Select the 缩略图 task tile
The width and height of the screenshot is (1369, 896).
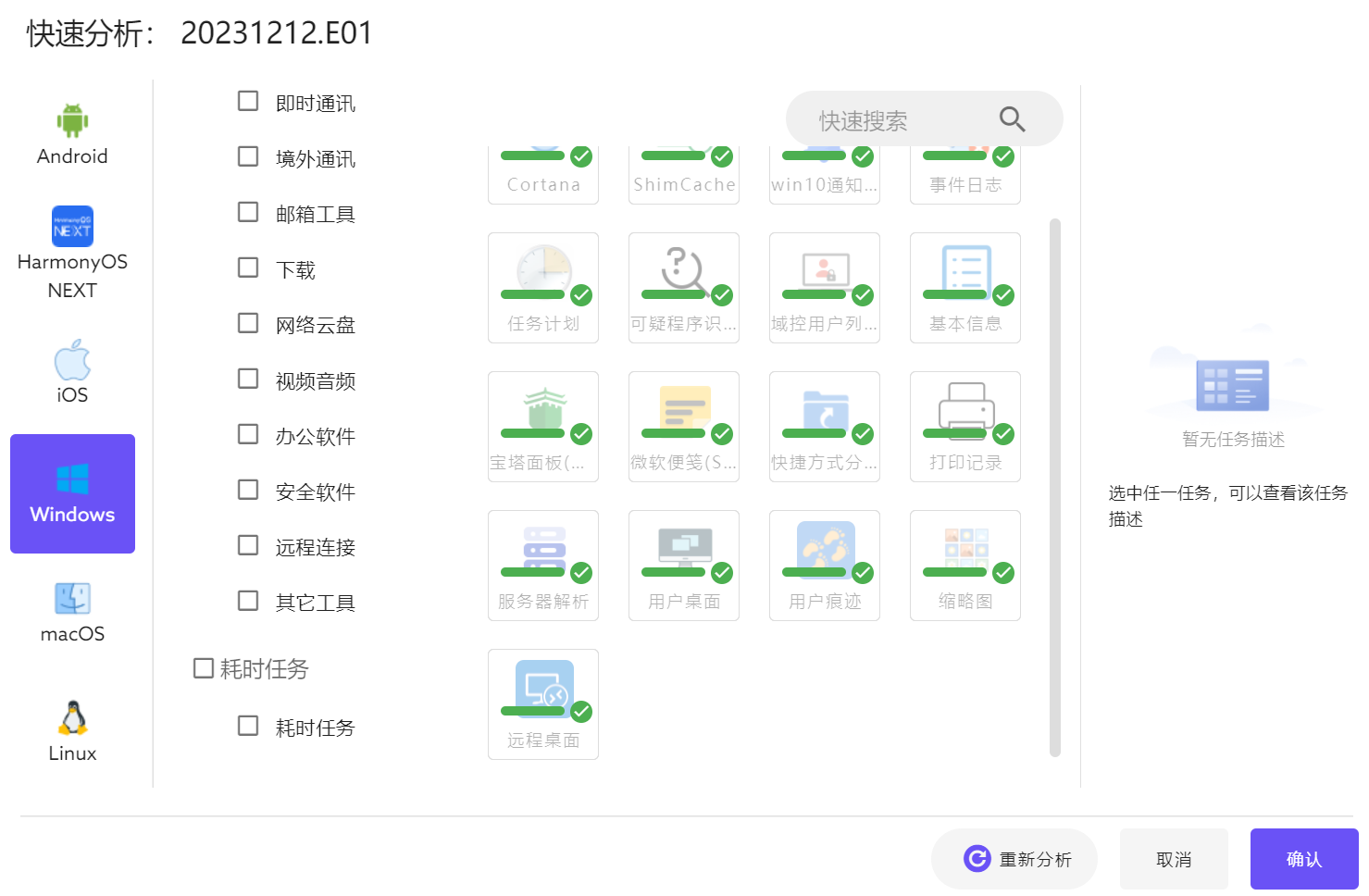(965, 566)
